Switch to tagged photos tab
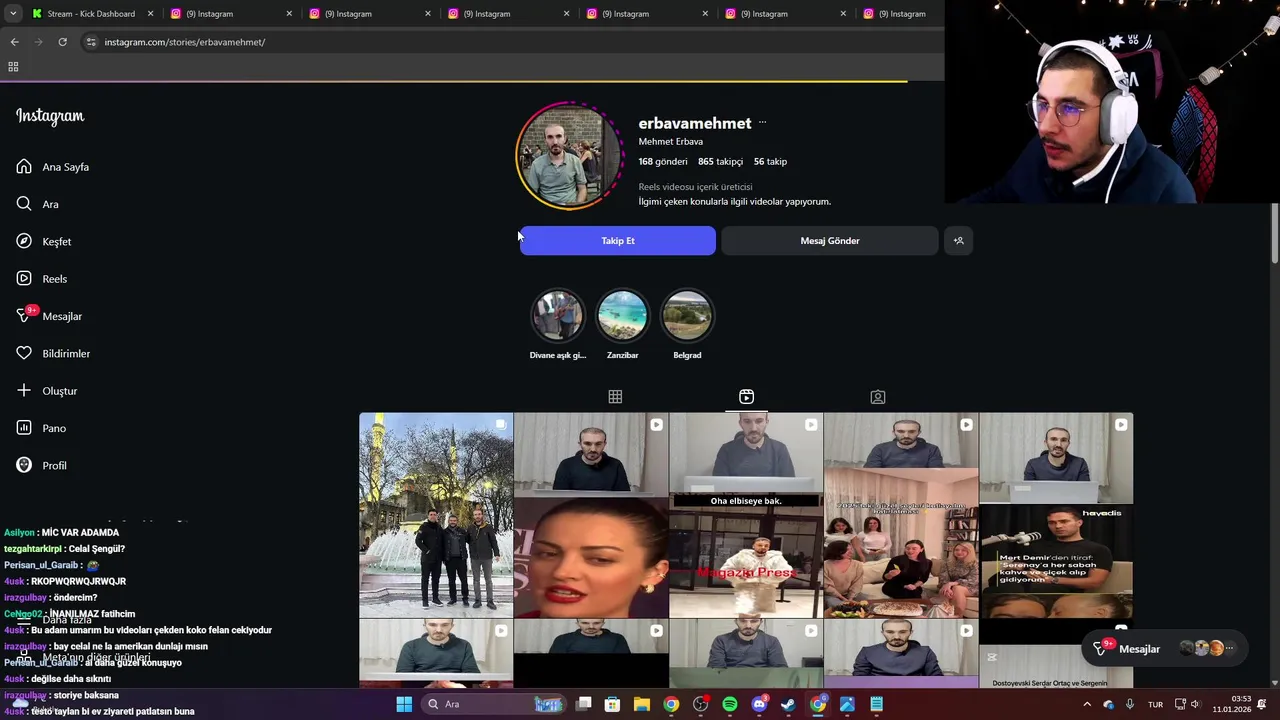The width and height of the screenshot is (1280, 720). [x=877, y=397]
